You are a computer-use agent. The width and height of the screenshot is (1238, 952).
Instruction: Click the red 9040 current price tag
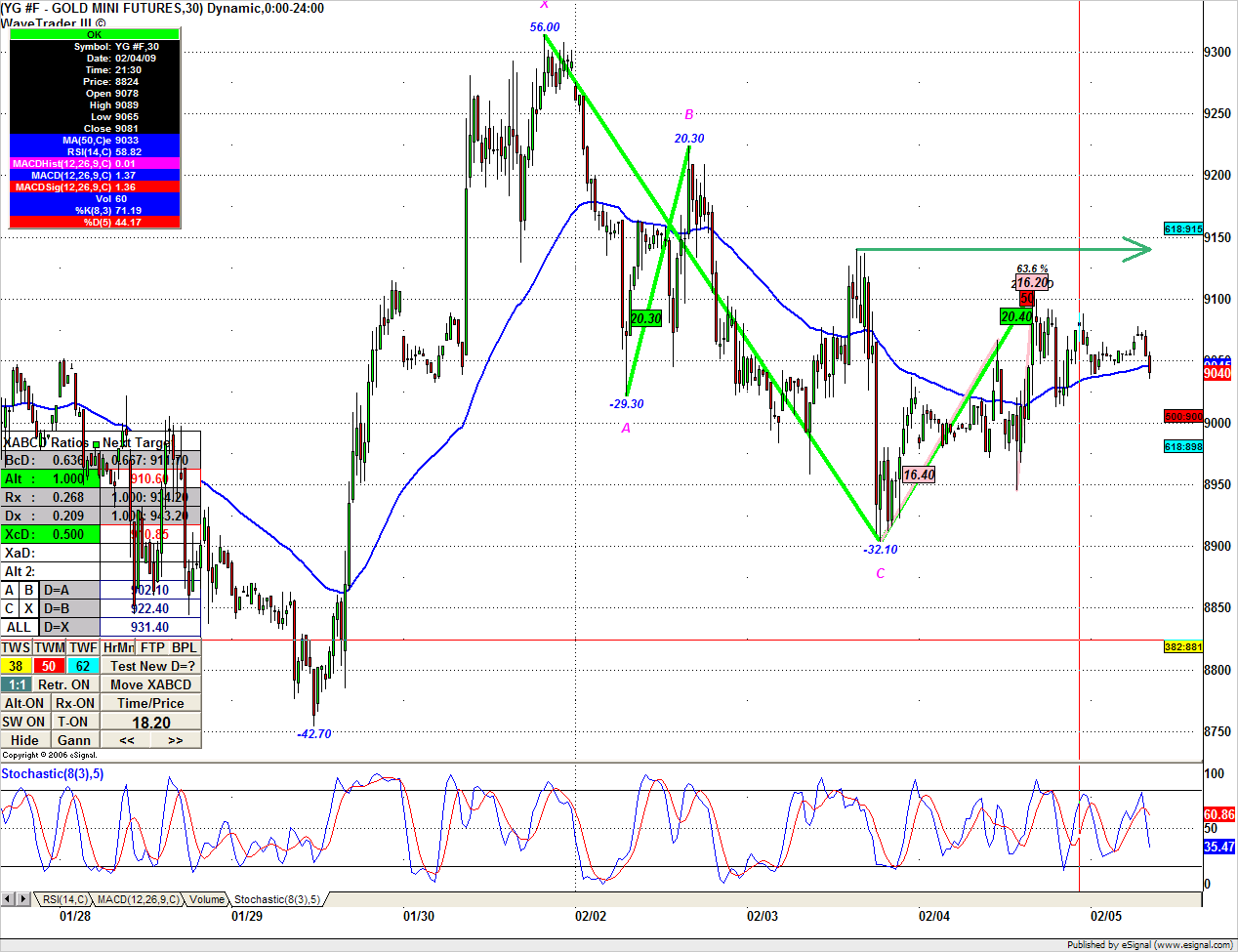(1217, 373)
